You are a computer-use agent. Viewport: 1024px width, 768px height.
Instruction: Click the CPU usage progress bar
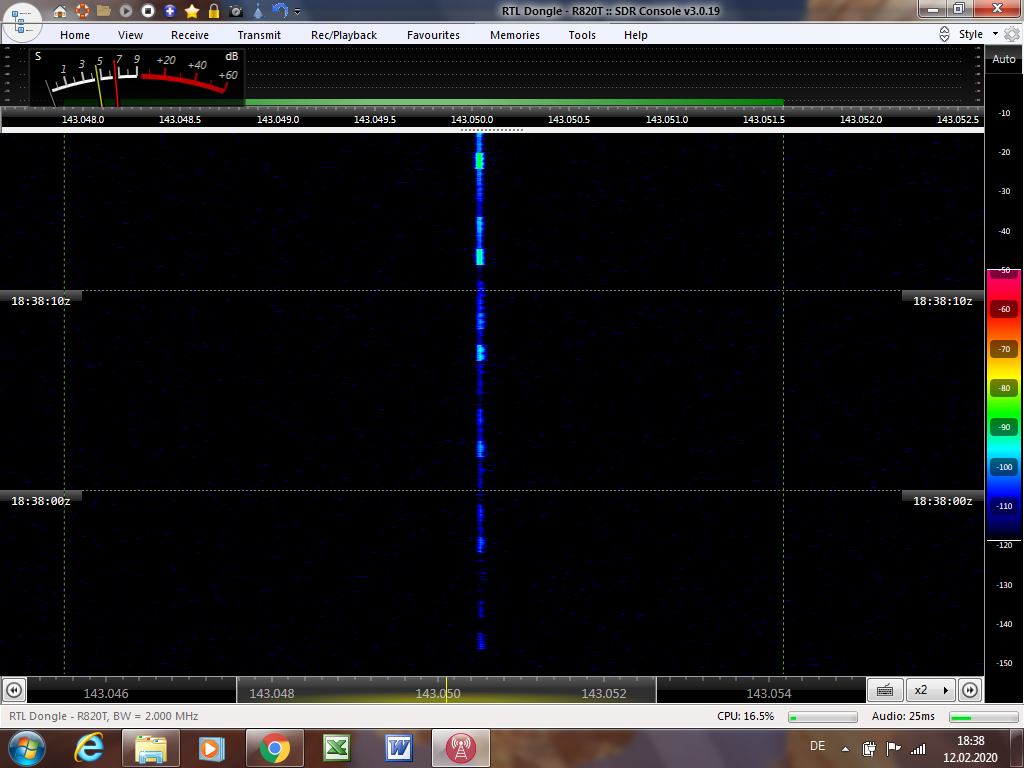point(823,717)
